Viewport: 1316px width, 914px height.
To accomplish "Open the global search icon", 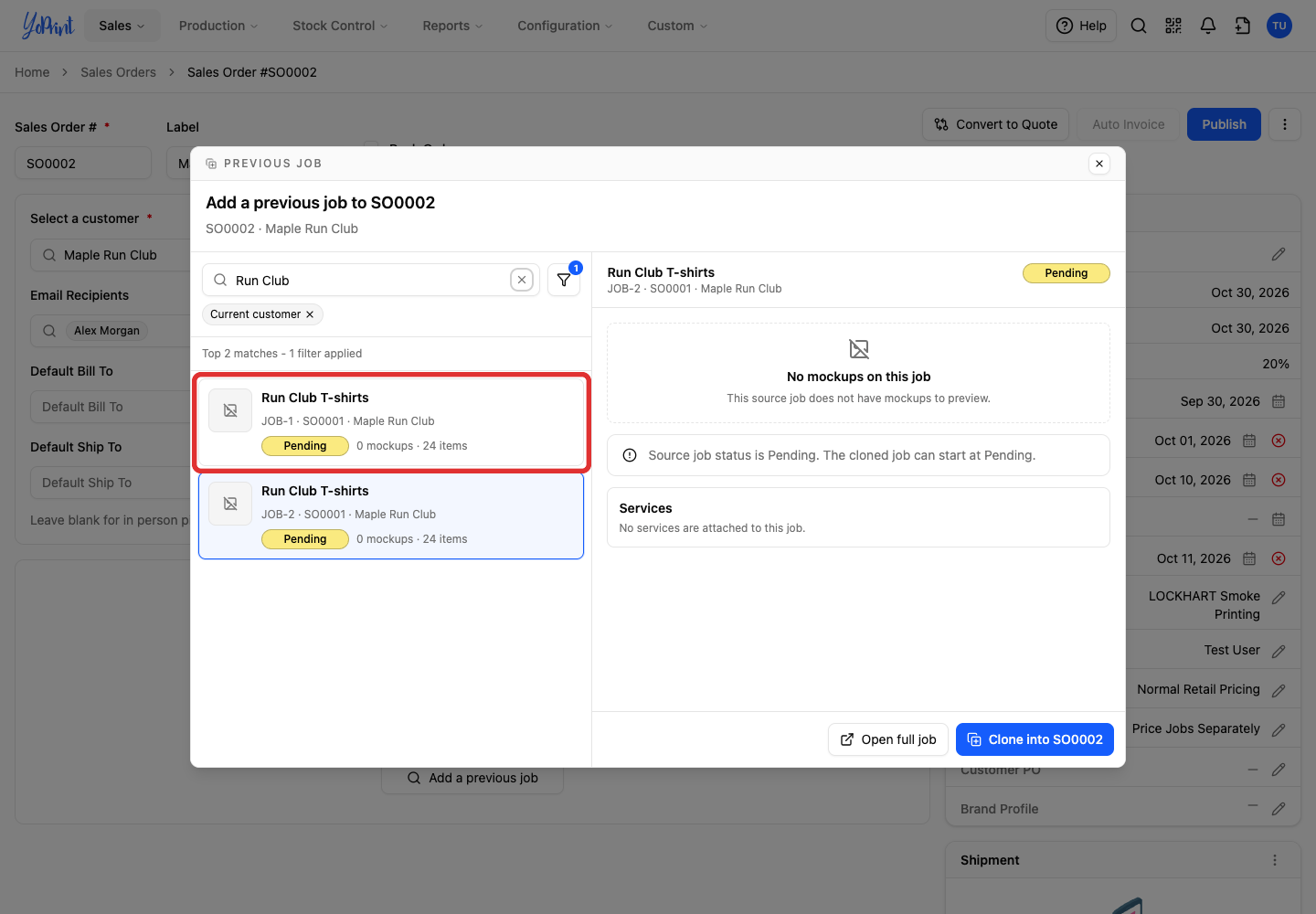I will 1139,26.
